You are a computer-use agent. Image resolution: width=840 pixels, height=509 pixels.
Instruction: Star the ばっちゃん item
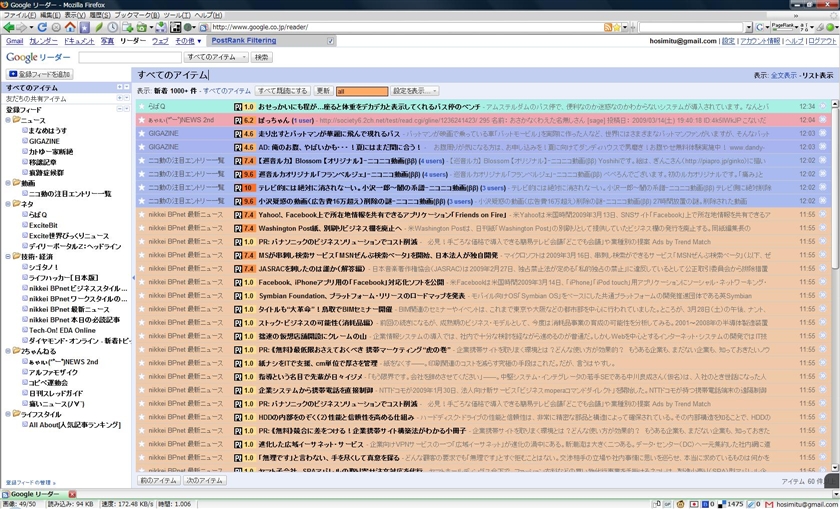pyautogui.click(x=141, y=120)
